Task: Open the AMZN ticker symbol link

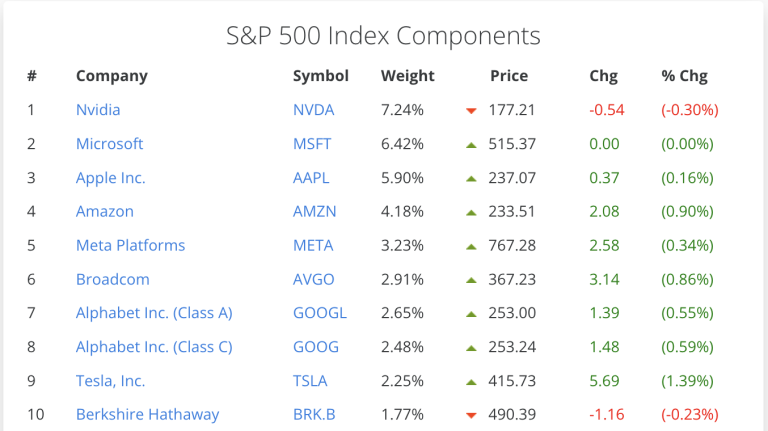Action: (314, 212)
